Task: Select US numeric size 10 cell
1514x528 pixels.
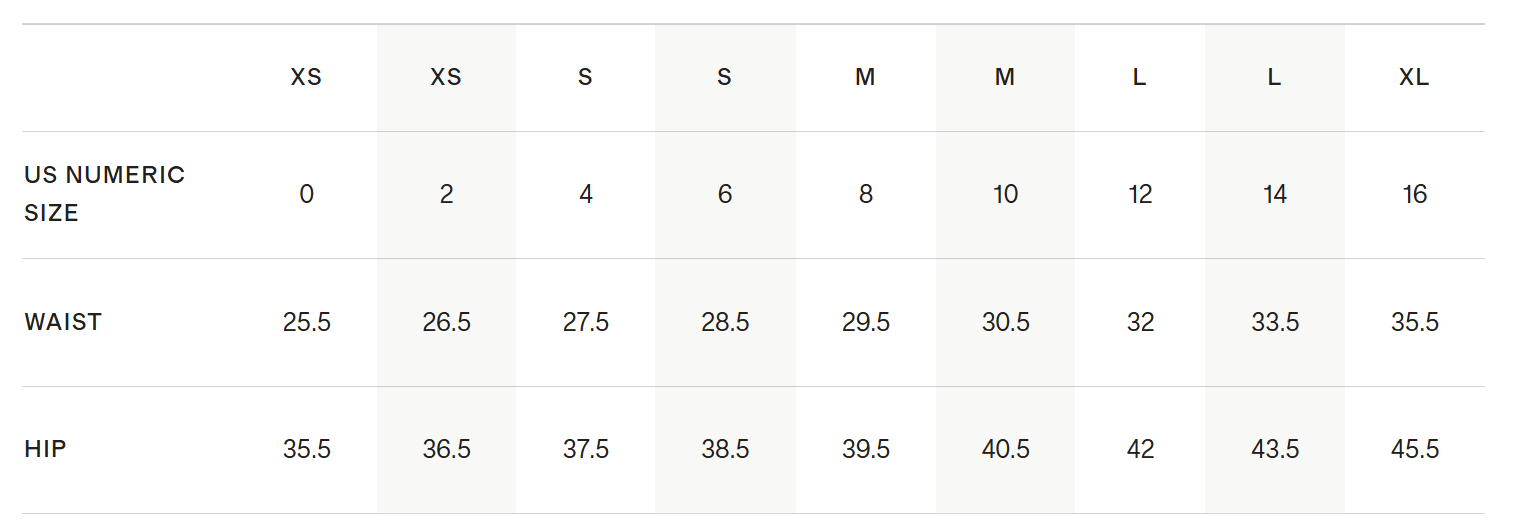Action: (1005, 194)
